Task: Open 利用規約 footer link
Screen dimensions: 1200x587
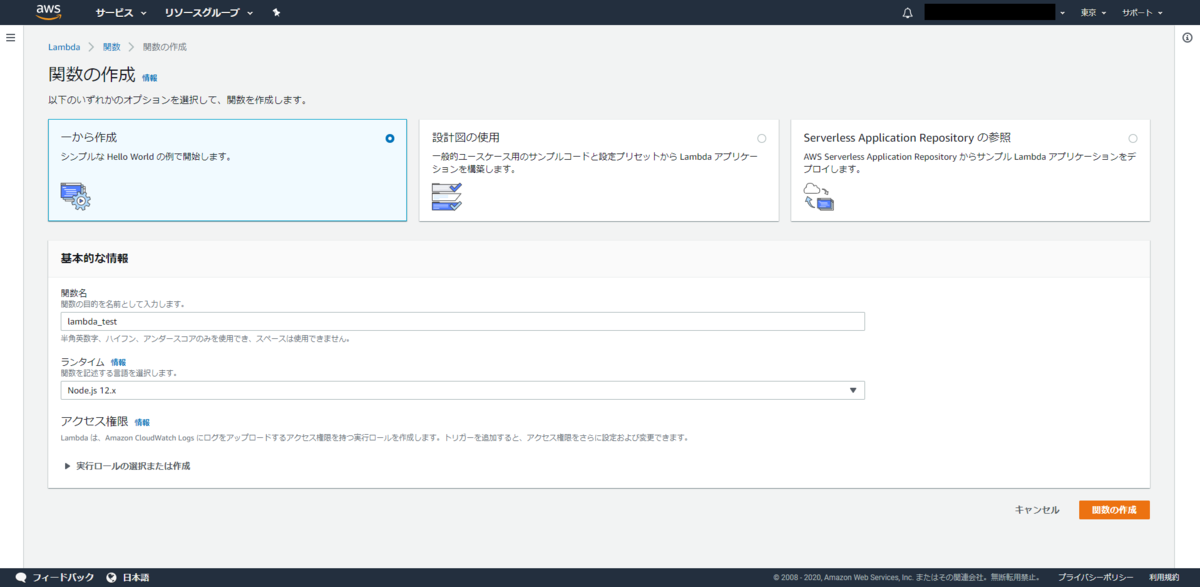Action: click(1164, 578)
